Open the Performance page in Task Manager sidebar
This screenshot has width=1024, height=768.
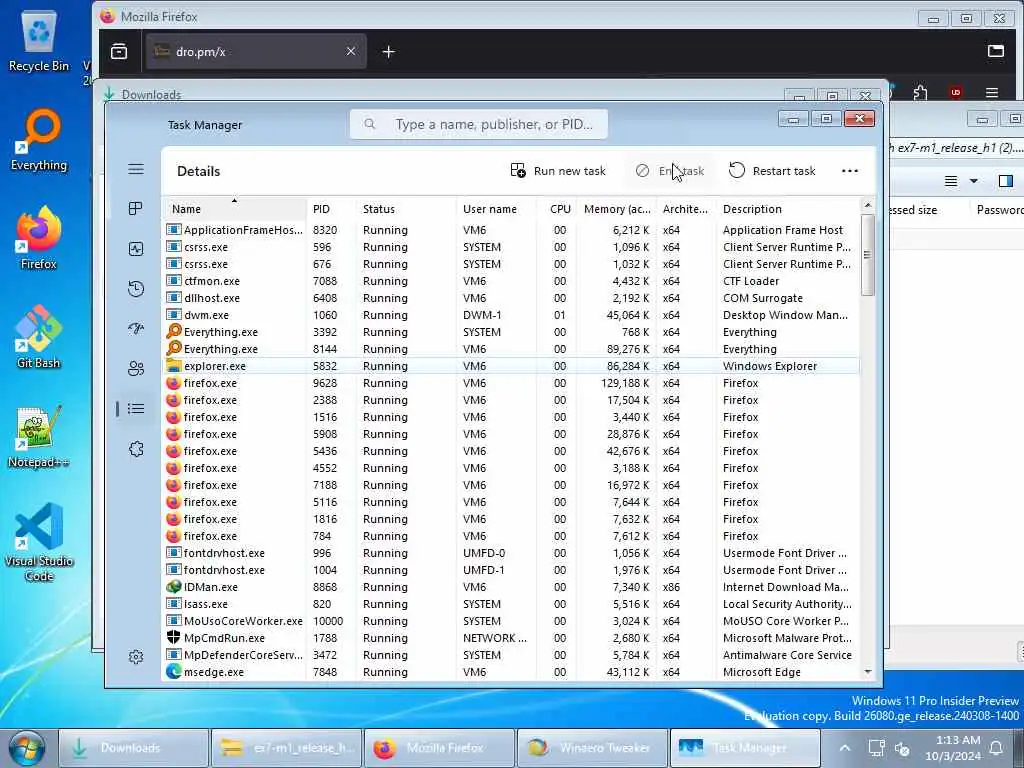[x=136, y=249]
